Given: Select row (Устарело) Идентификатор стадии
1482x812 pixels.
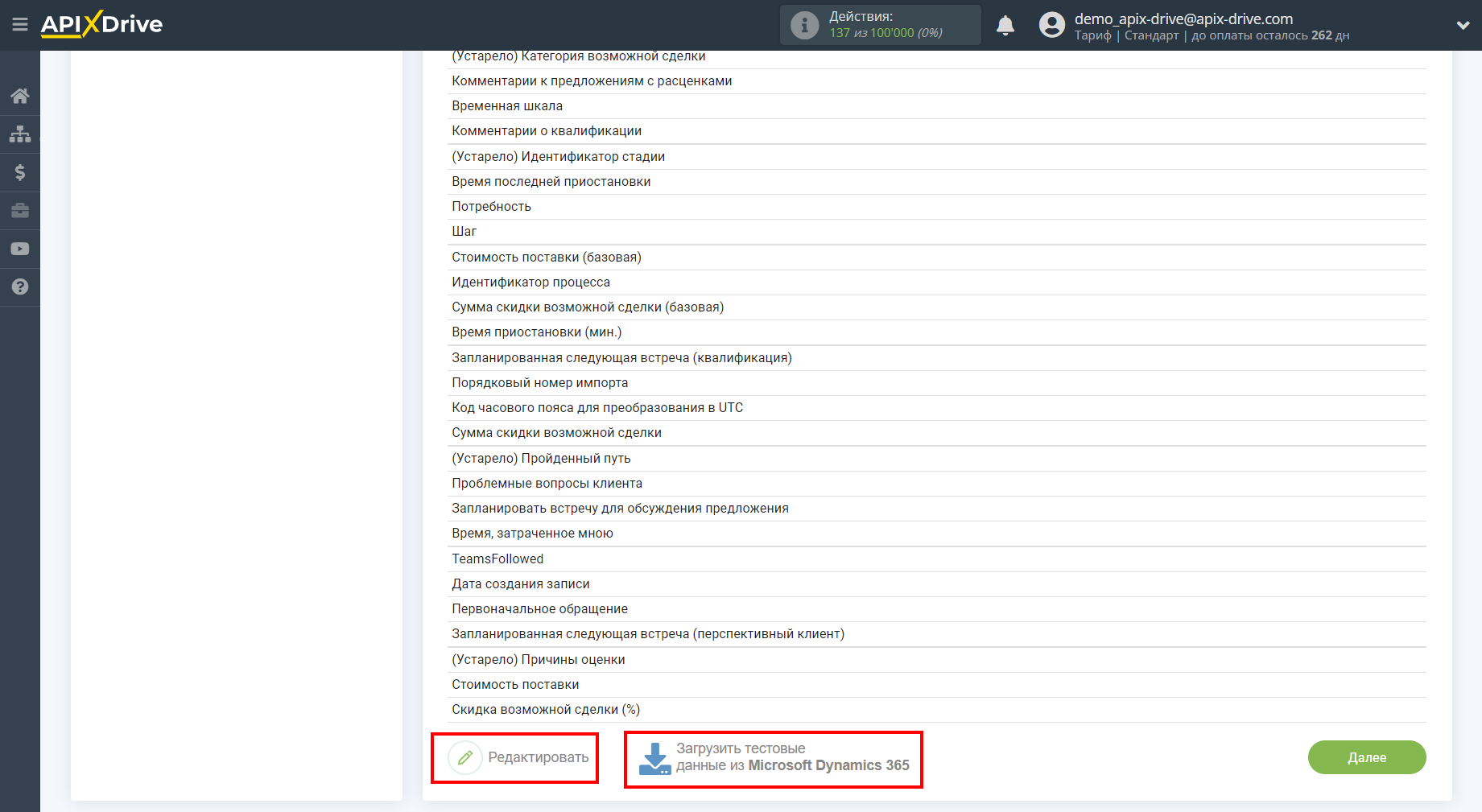Looking at the screenshot, I should point(937,157).
